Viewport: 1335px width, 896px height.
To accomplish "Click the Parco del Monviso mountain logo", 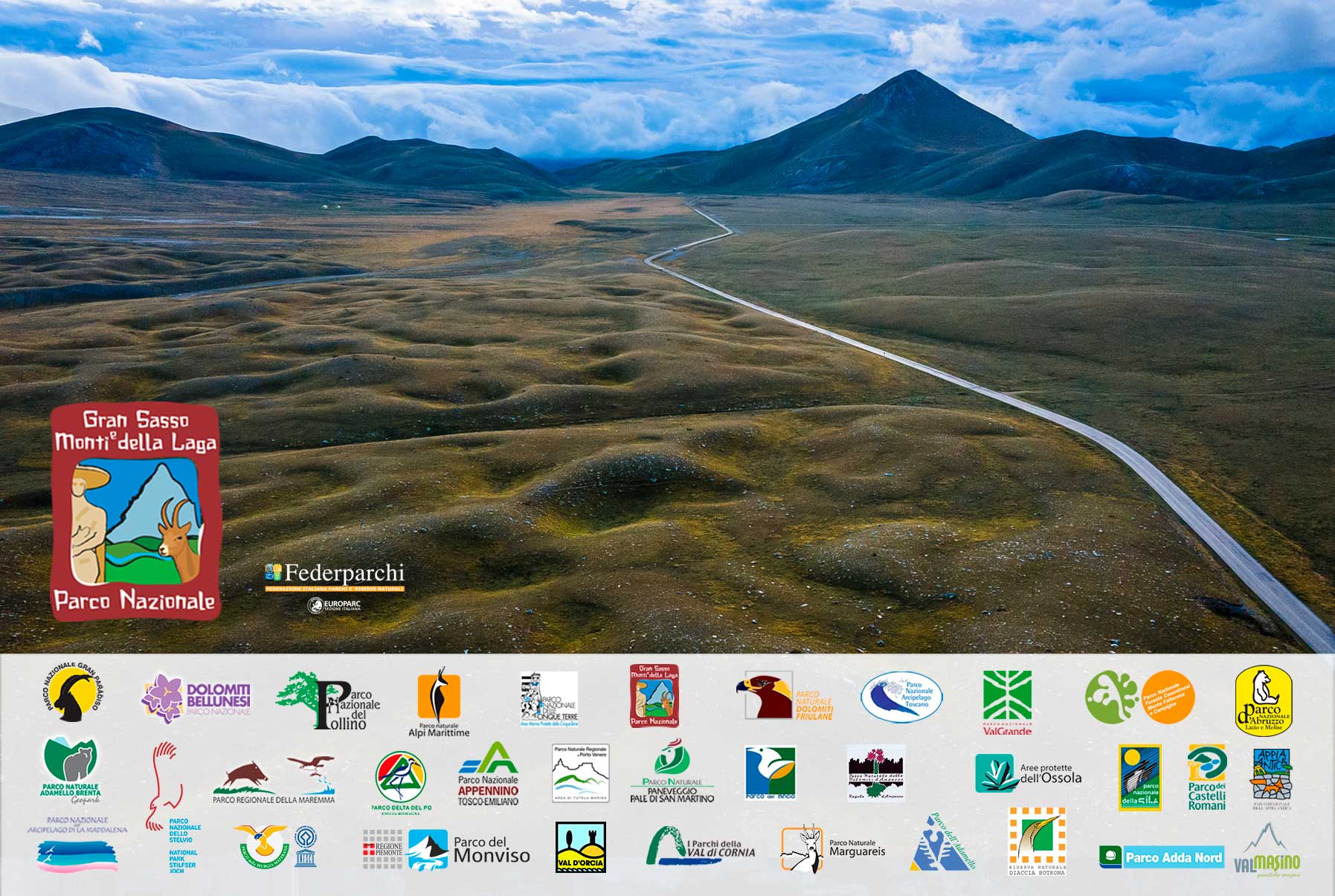I will click(x=469, y=850).
